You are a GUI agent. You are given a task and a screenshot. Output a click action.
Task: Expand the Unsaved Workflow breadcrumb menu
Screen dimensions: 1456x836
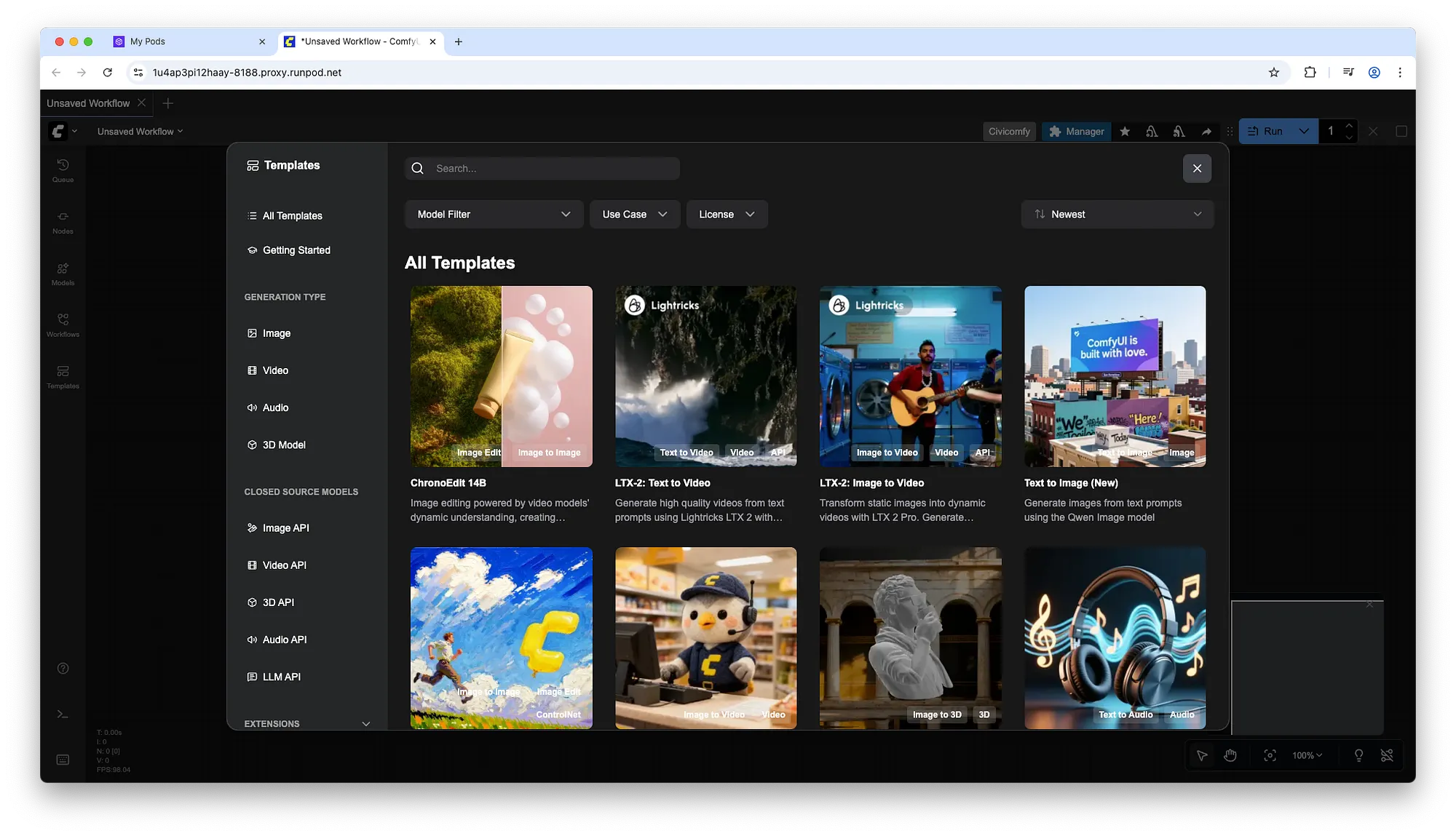(140, 131)
